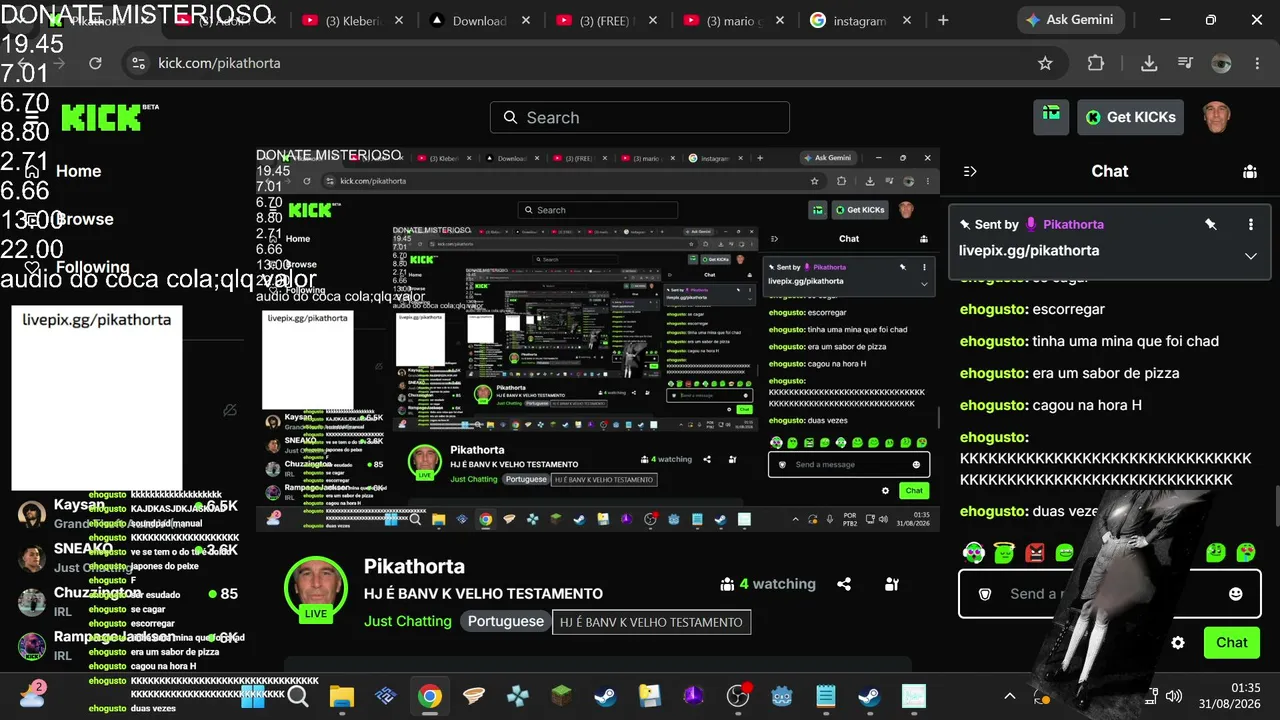
Task: Reload the kick.com page
Action: coord(95,63)
